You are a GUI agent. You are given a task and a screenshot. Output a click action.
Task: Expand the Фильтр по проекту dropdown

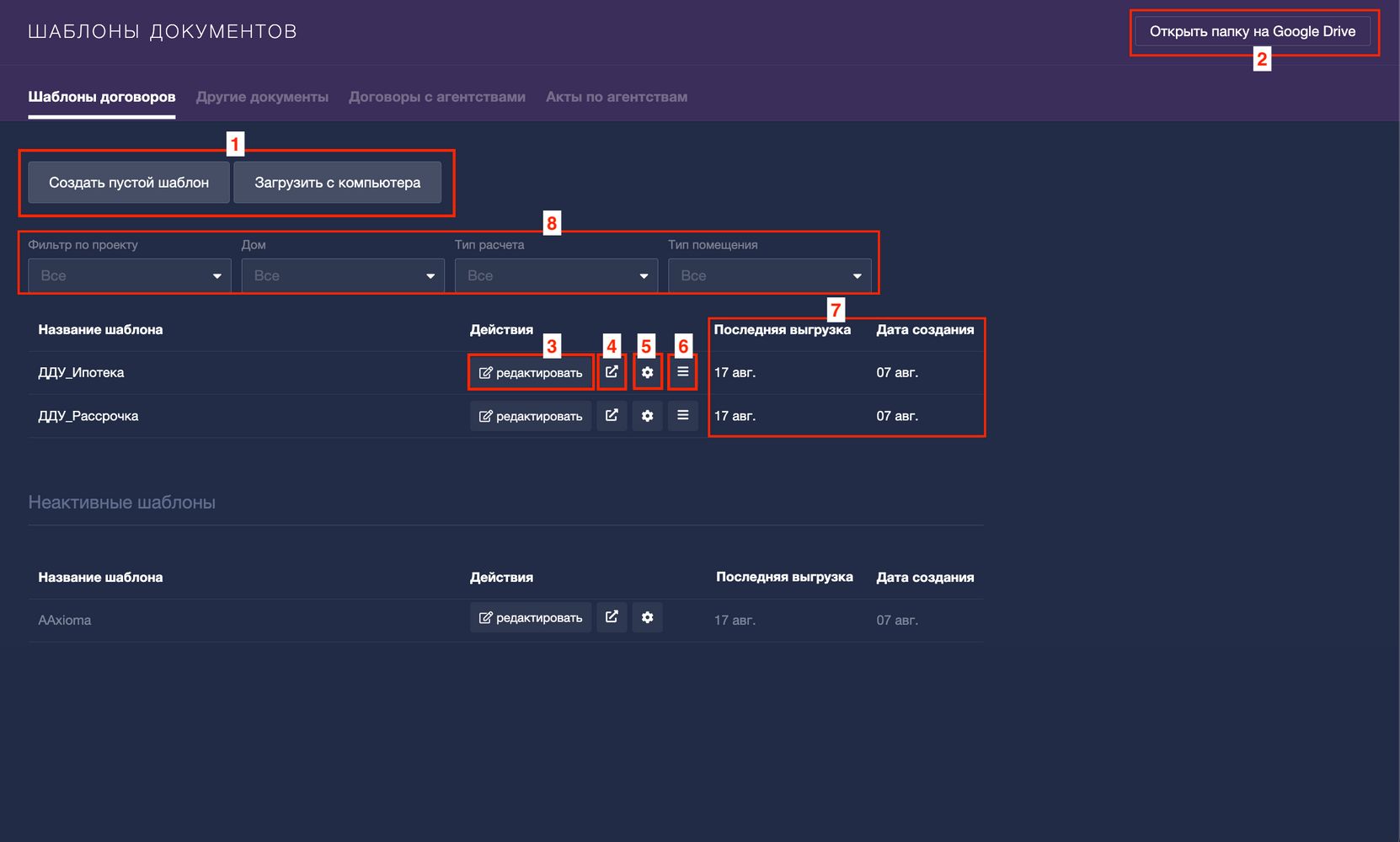(130, 276)
